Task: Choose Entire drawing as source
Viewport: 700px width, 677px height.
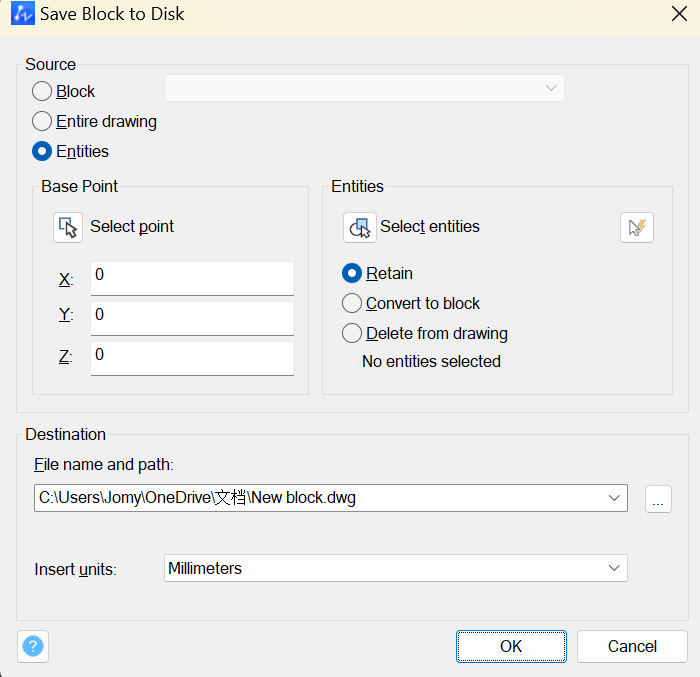Action: coord(42,121)
